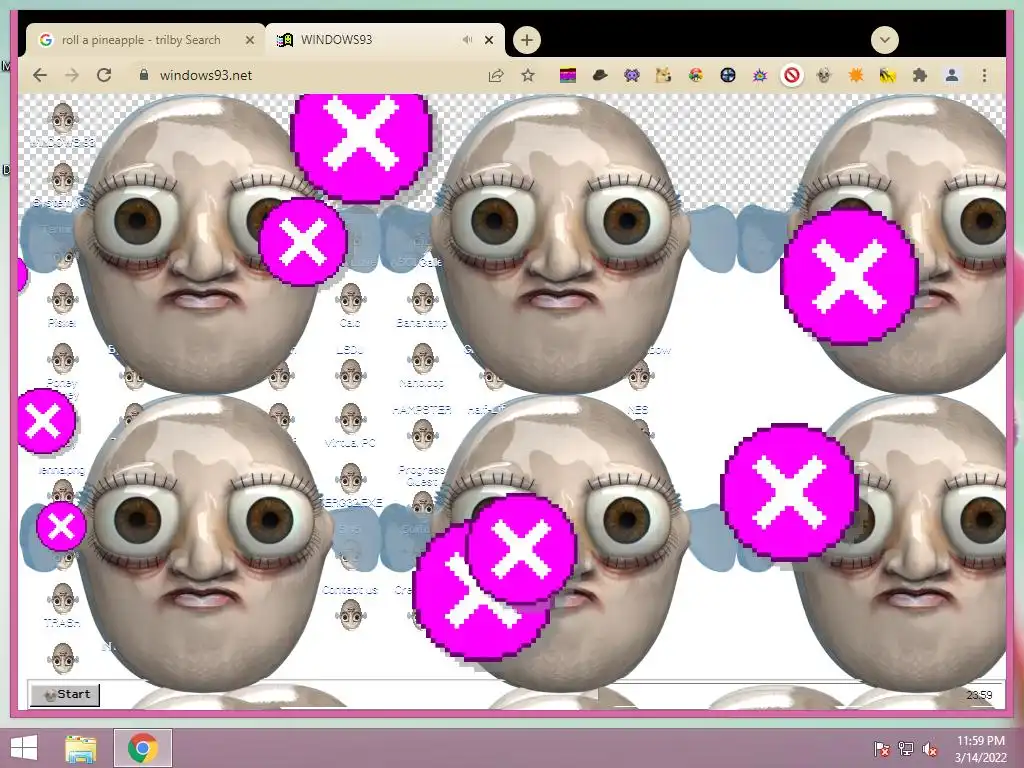Select the WINDOWS93 browser tab
This screenshot has width=1024, height=768.
(385, 40)
